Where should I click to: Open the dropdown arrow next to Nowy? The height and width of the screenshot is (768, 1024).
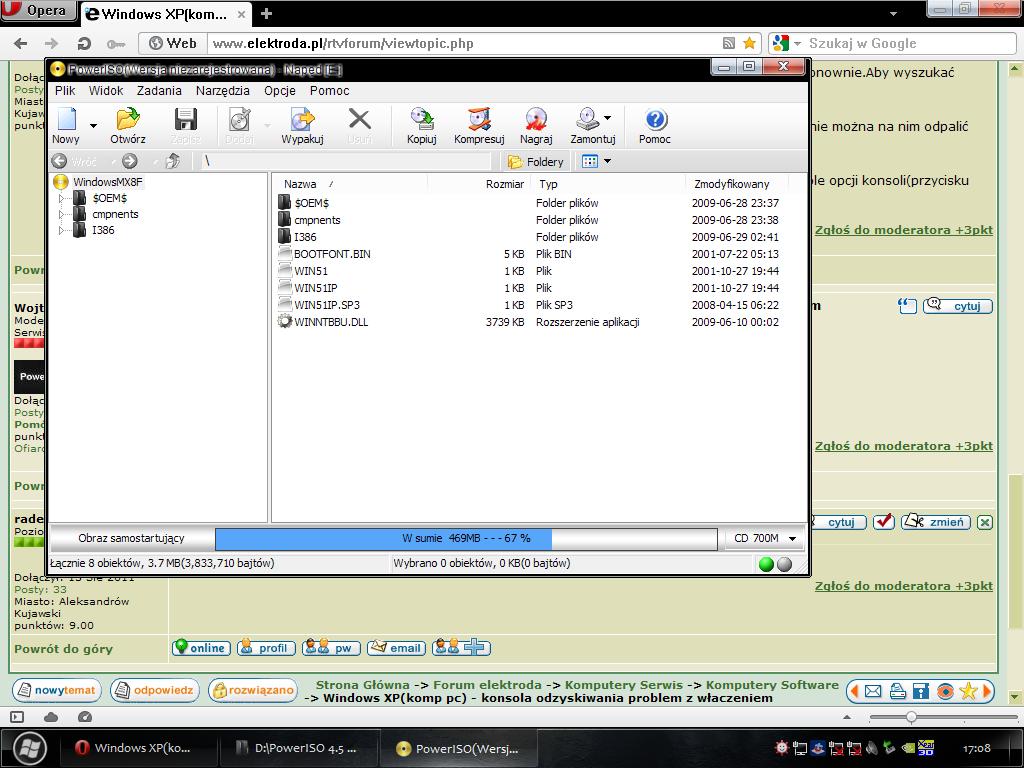[x=93, y=125]
